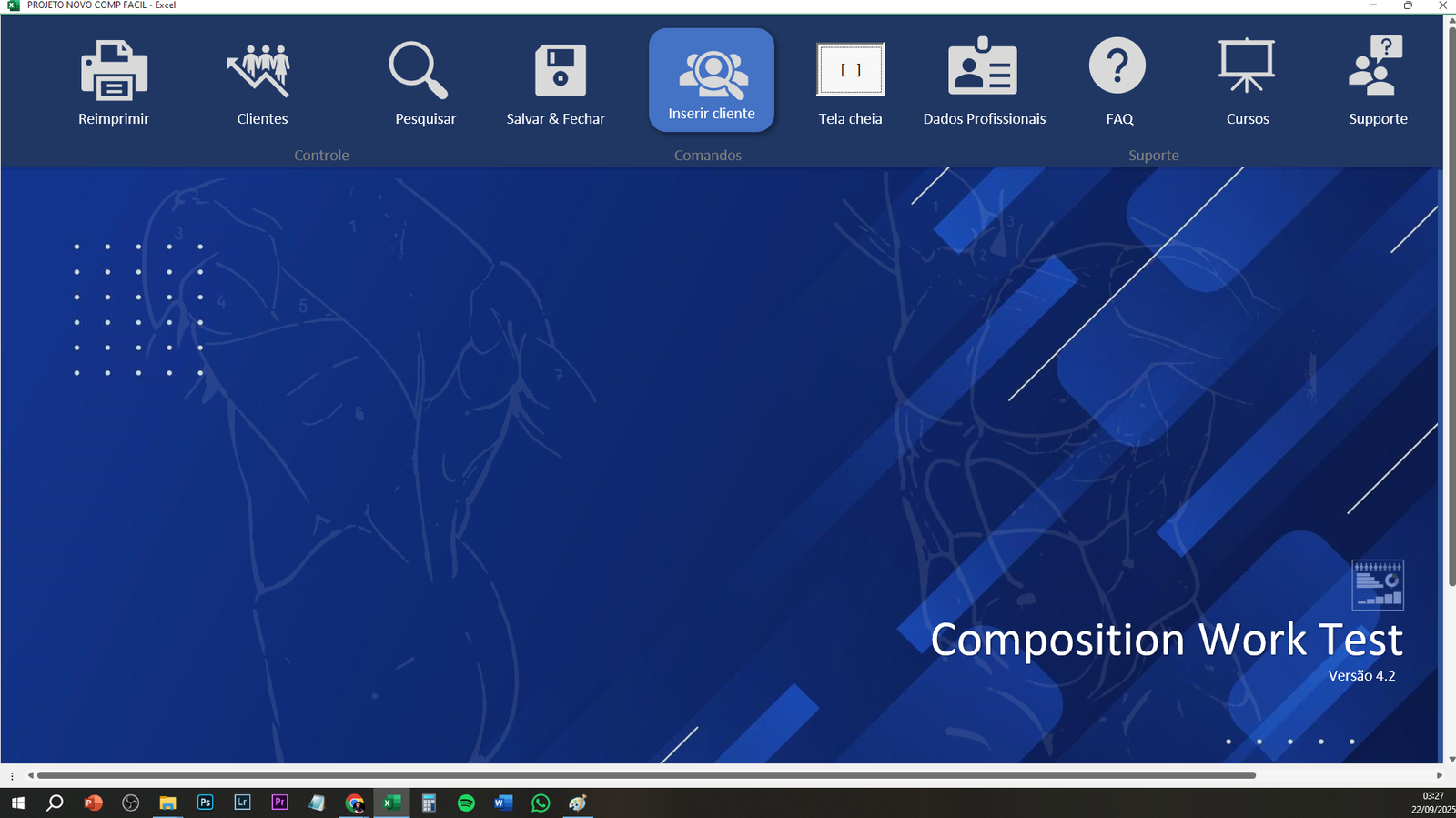Open Dados Profissionais ID card icon
This screenshot has width=1456, height=818.
983,67
